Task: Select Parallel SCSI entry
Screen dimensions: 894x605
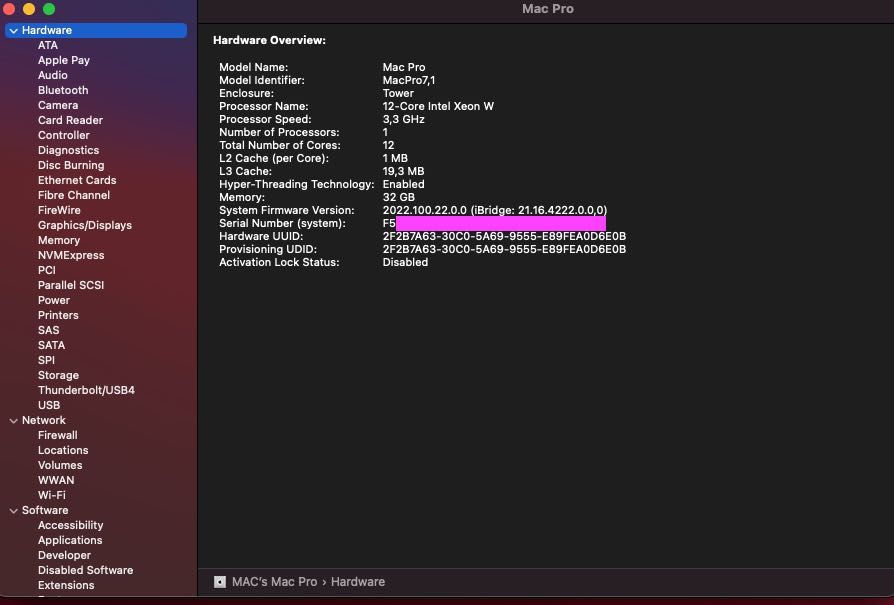Action: (x=71, y=285)
